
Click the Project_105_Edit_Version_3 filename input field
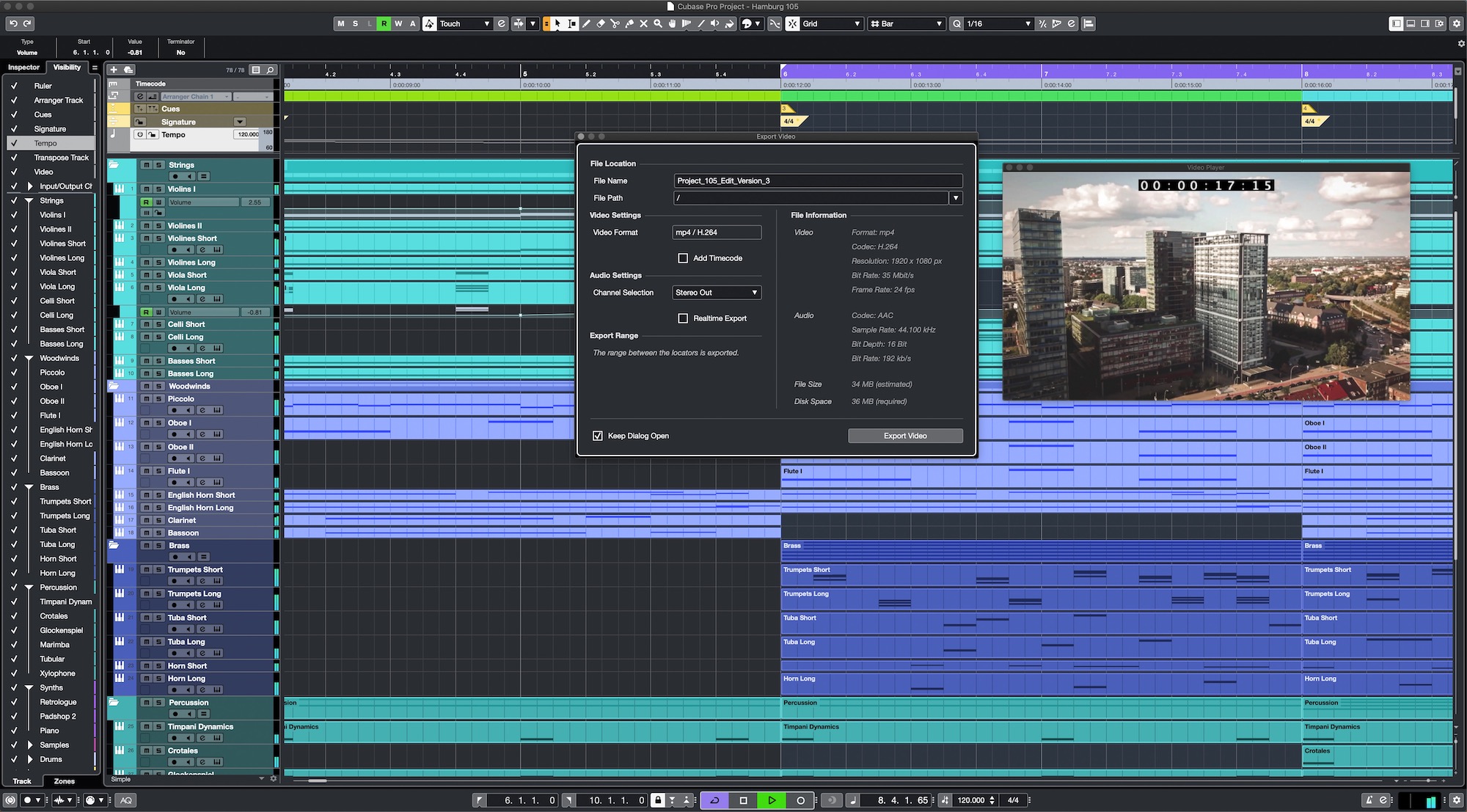[815, 181]
